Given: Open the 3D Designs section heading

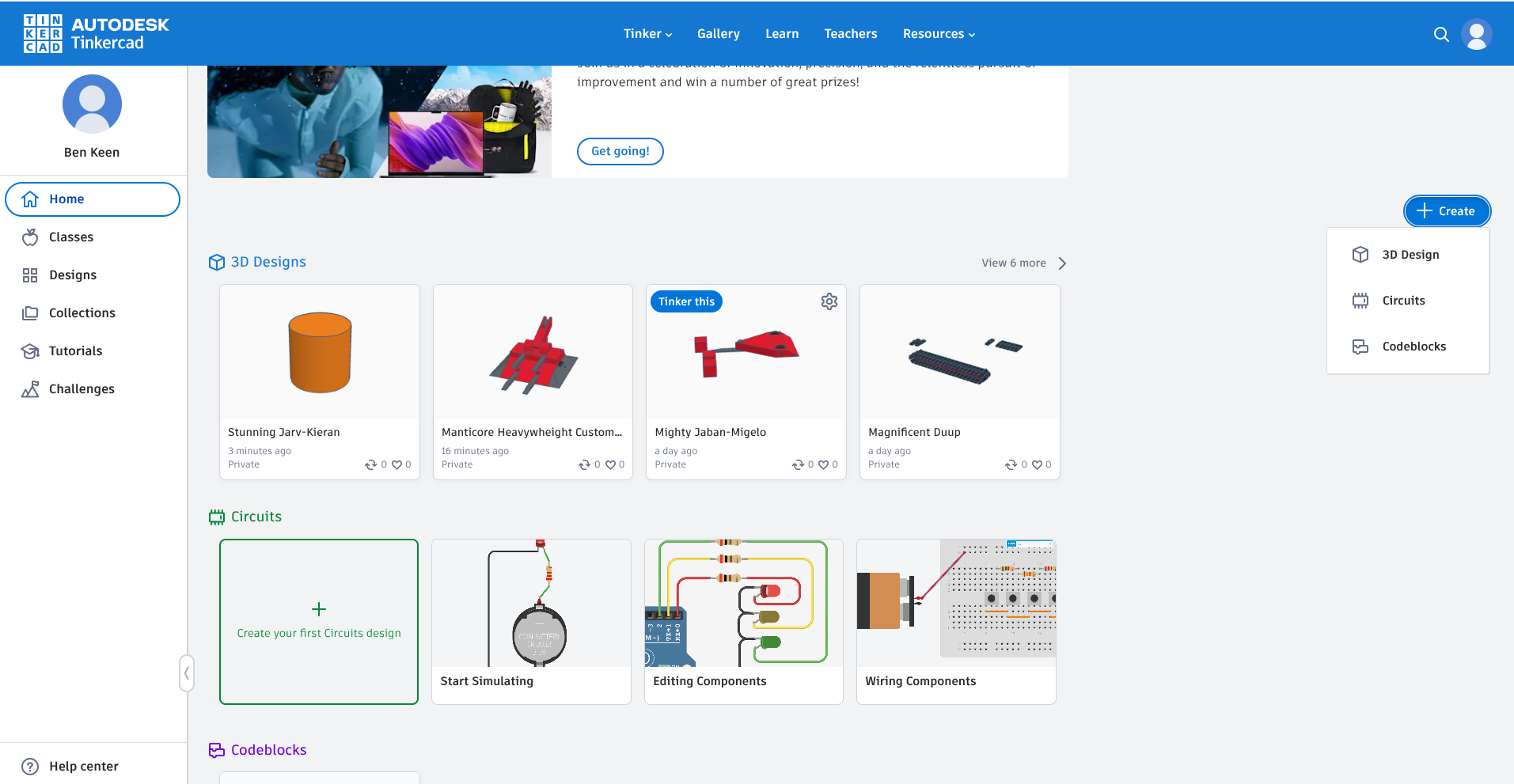Looking at the screenshot, I should (268, 262).
